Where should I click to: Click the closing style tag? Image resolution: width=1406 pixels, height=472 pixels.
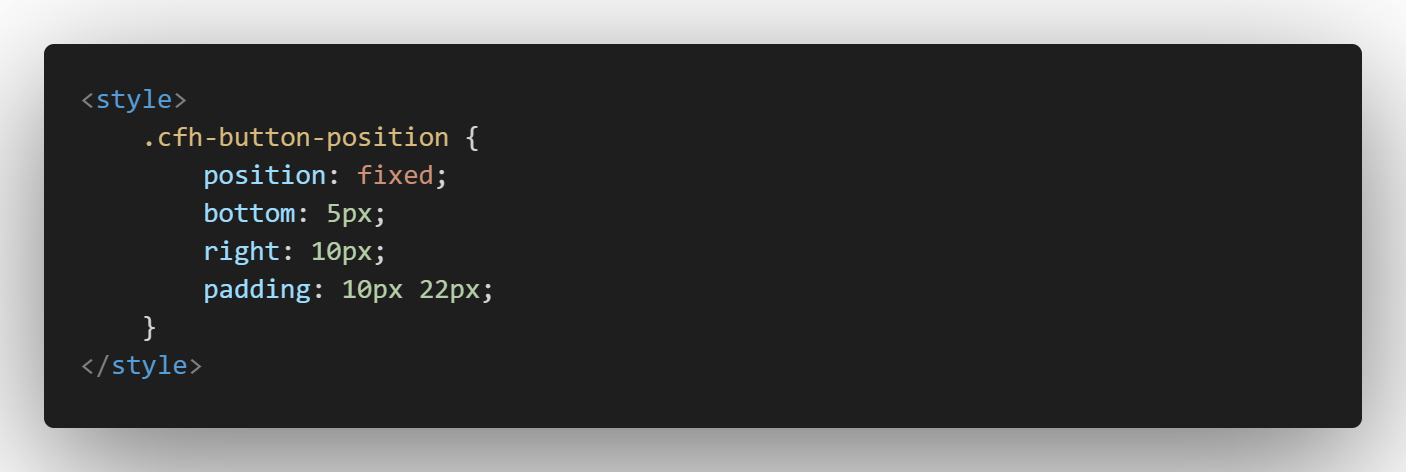coord(142,365)
